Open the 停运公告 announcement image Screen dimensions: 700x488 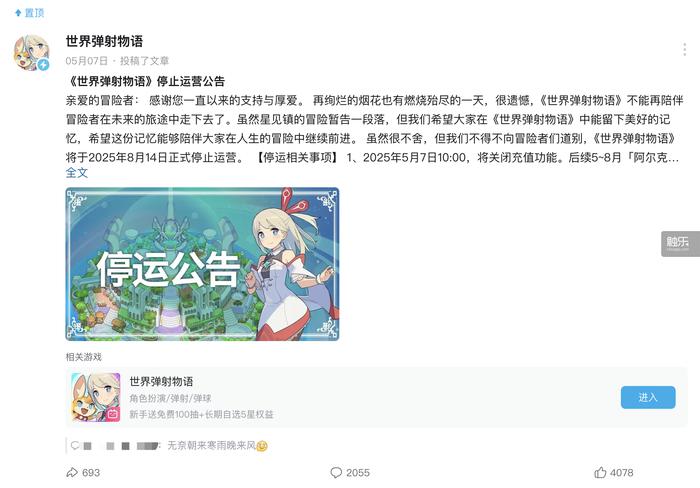[202, 264]
